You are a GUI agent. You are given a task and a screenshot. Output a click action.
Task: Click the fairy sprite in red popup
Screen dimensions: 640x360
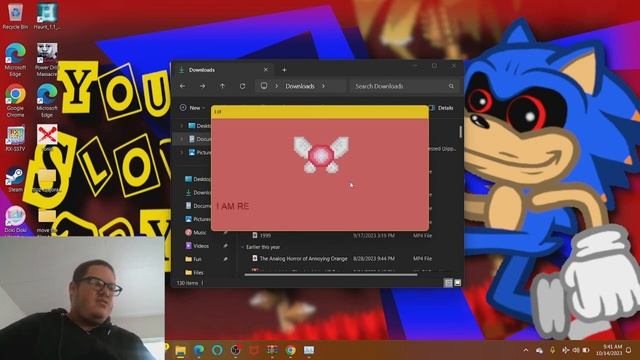(321, 154)
